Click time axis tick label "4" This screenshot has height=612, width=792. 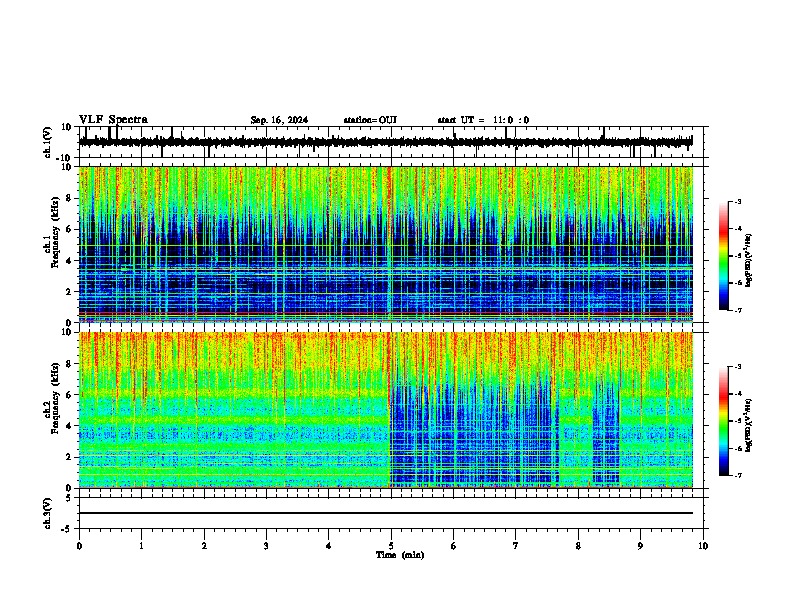coord(329,546)
